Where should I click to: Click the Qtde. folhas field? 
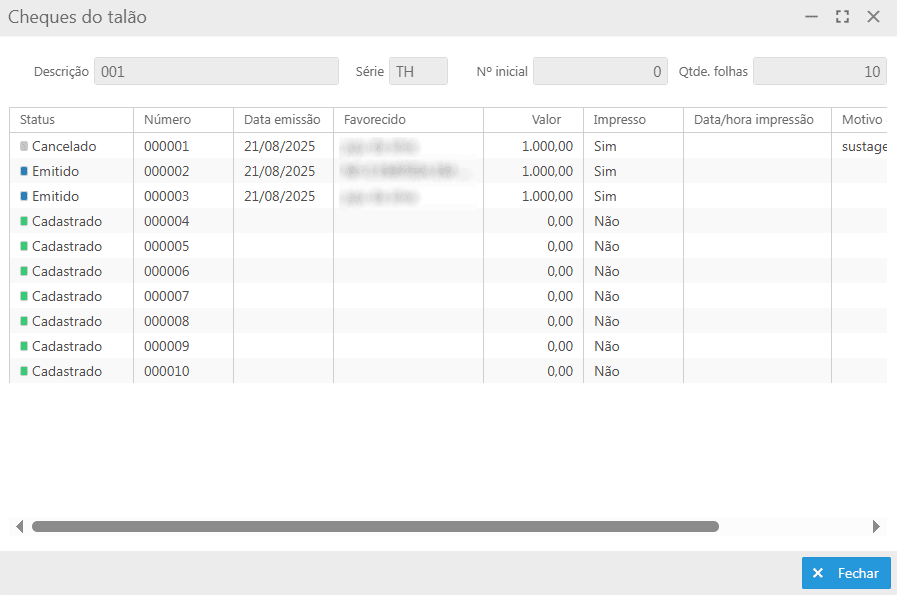pyautogui.click(x=819, y=71)
